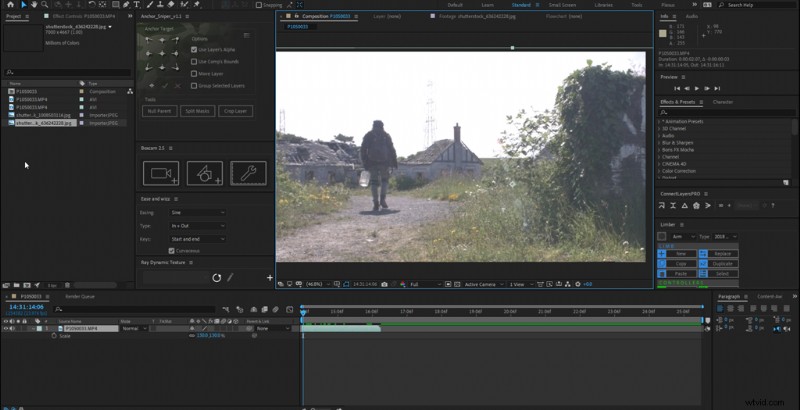Expand Color Correction effects category
The image size is (800, 410).
click(659, 171)
